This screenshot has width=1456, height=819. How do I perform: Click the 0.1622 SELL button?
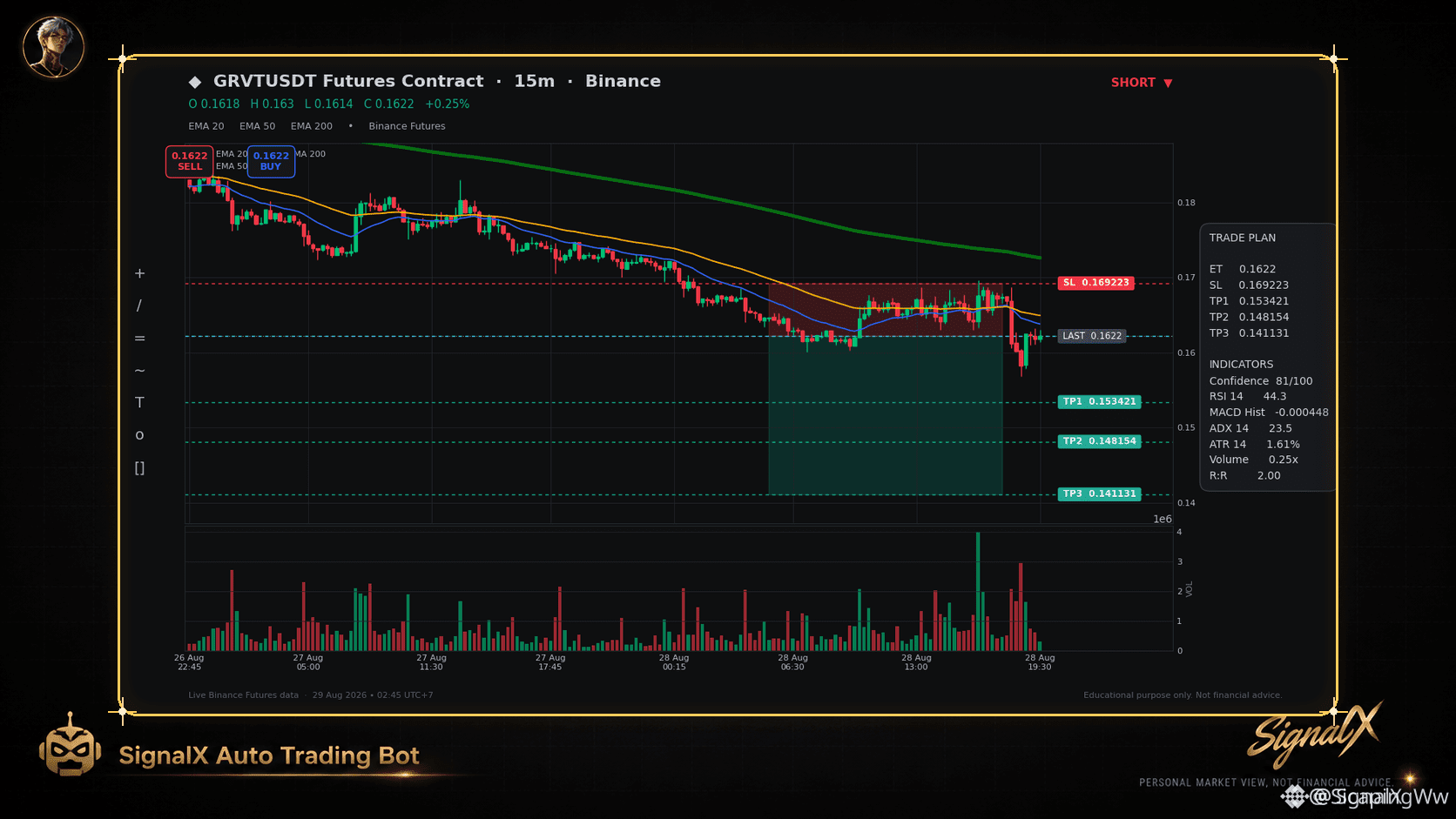click(190, 161)
